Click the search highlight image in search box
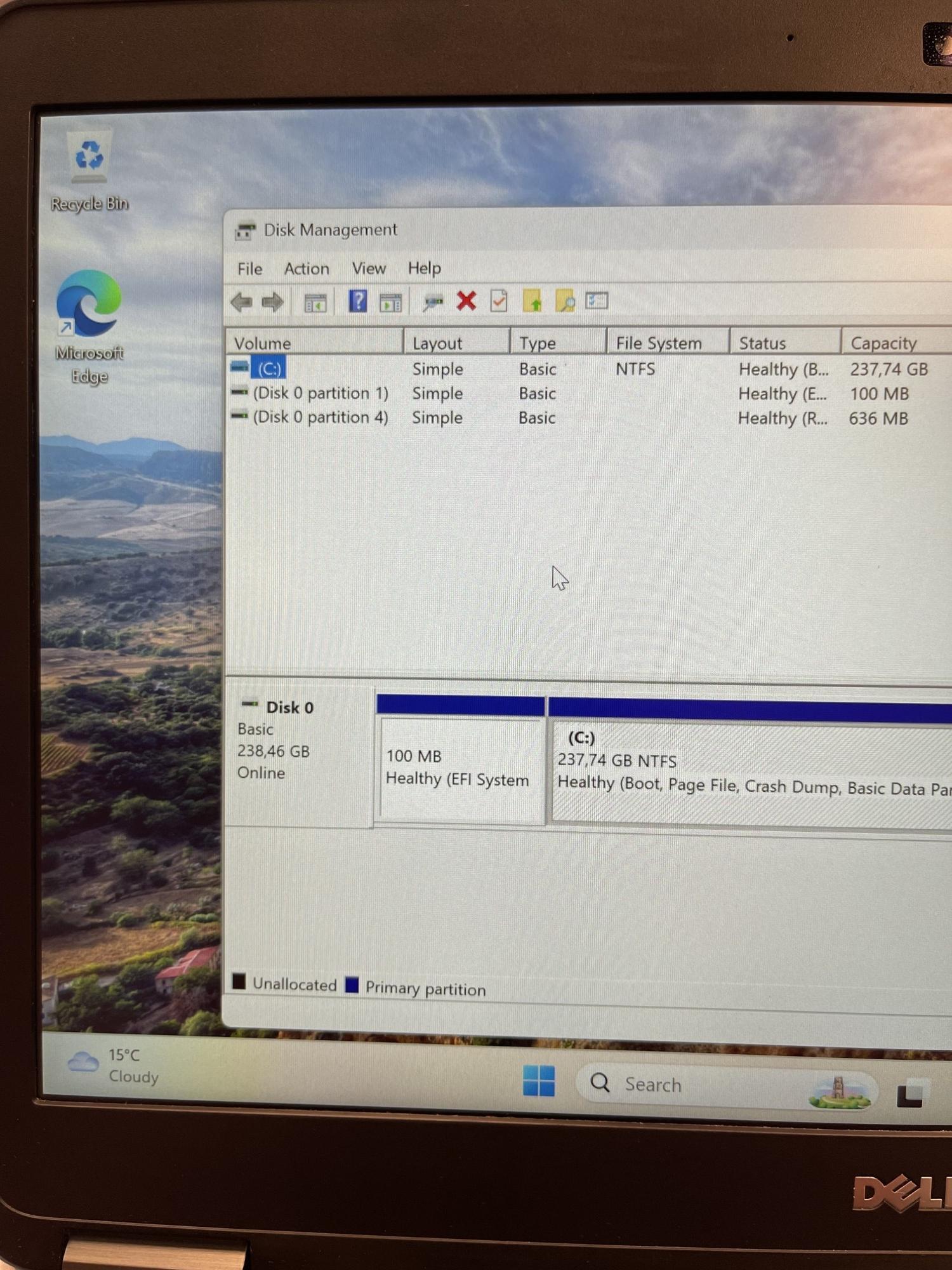The image size is (952, 1270). (839, 1092)
